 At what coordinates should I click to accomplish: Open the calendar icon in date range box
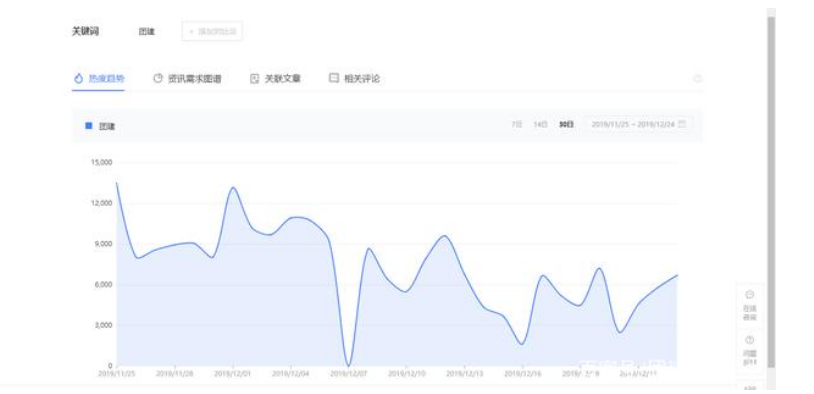pos(682,124)
